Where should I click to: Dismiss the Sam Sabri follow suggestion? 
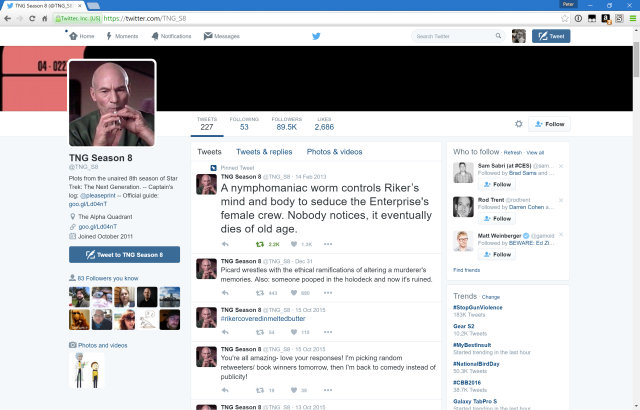[x=561, y=166]
